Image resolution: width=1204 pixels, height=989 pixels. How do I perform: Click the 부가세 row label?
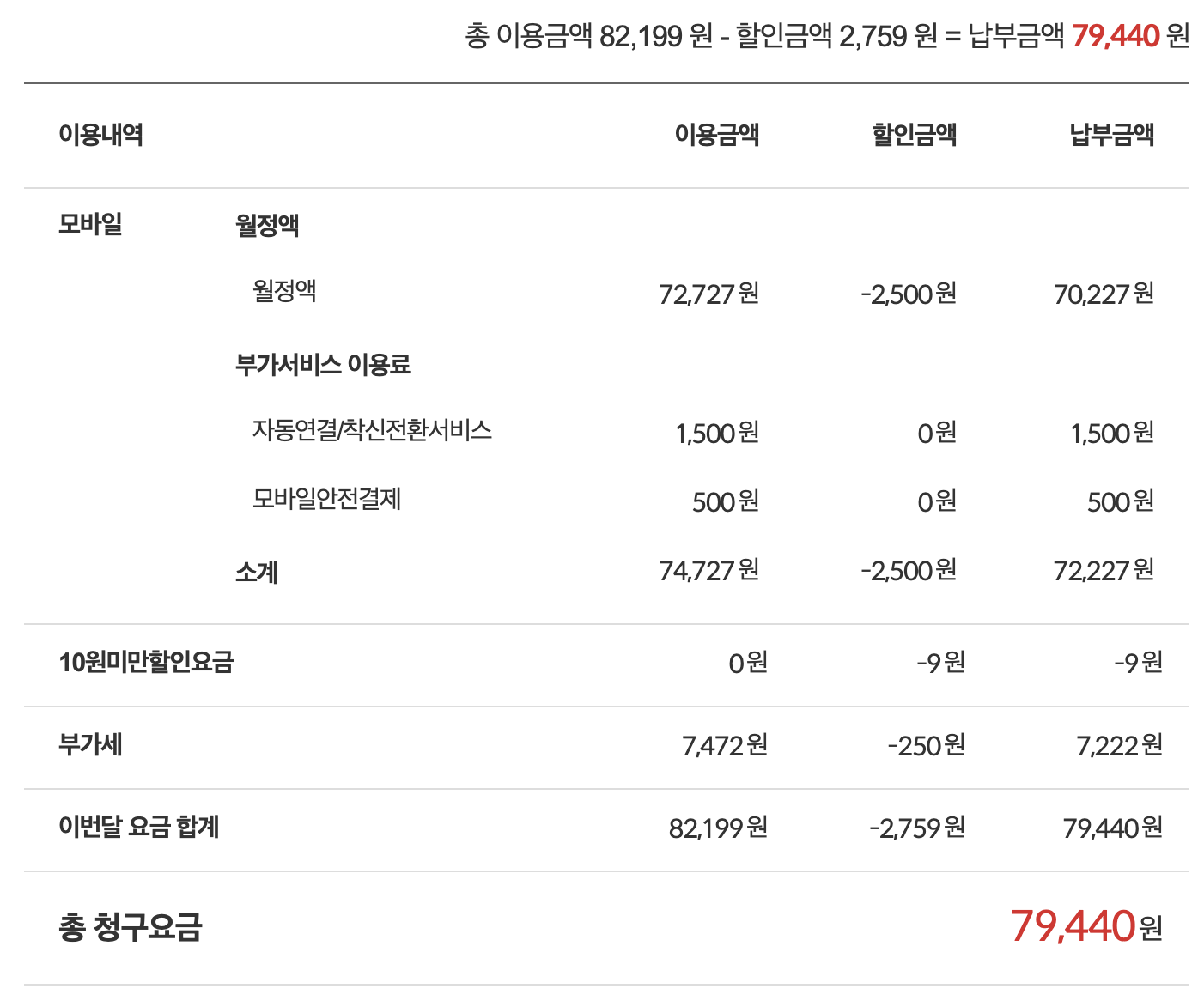(x=90, y=744)
